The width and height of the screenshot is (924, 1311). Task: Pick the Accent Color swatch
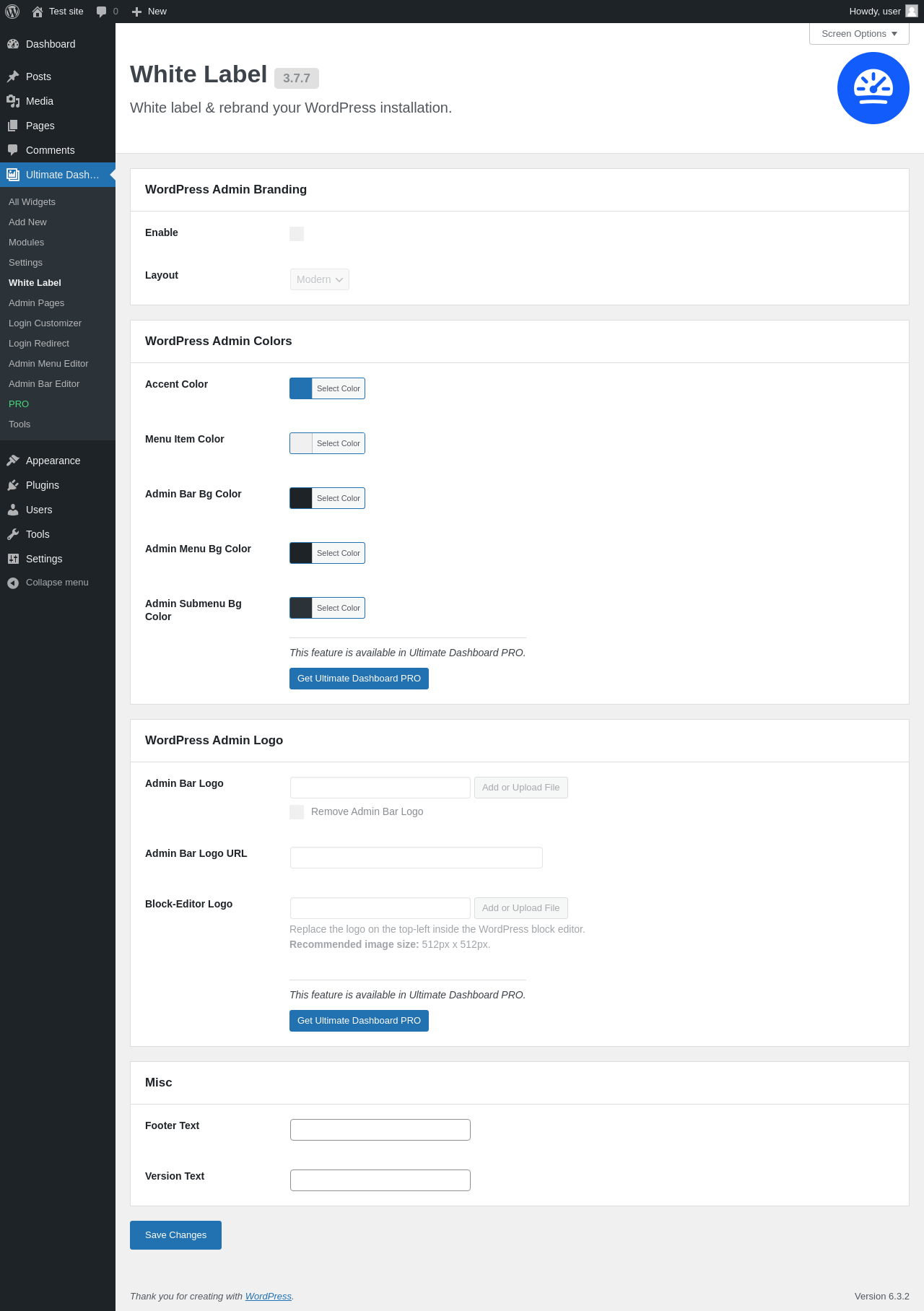point(301,388)
